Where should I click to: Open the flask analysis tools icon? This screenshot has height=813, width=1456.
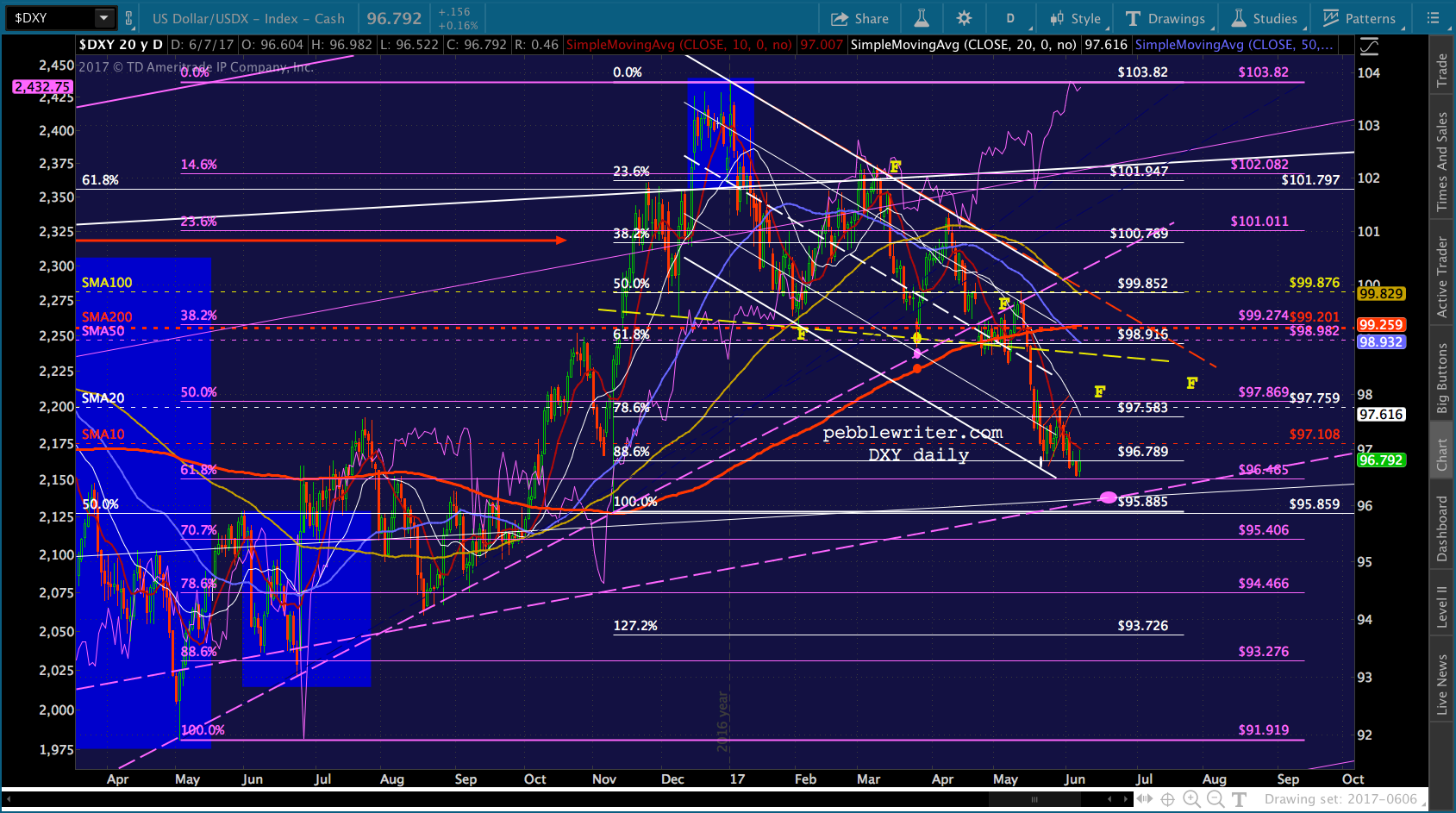(x=922, y=18)
